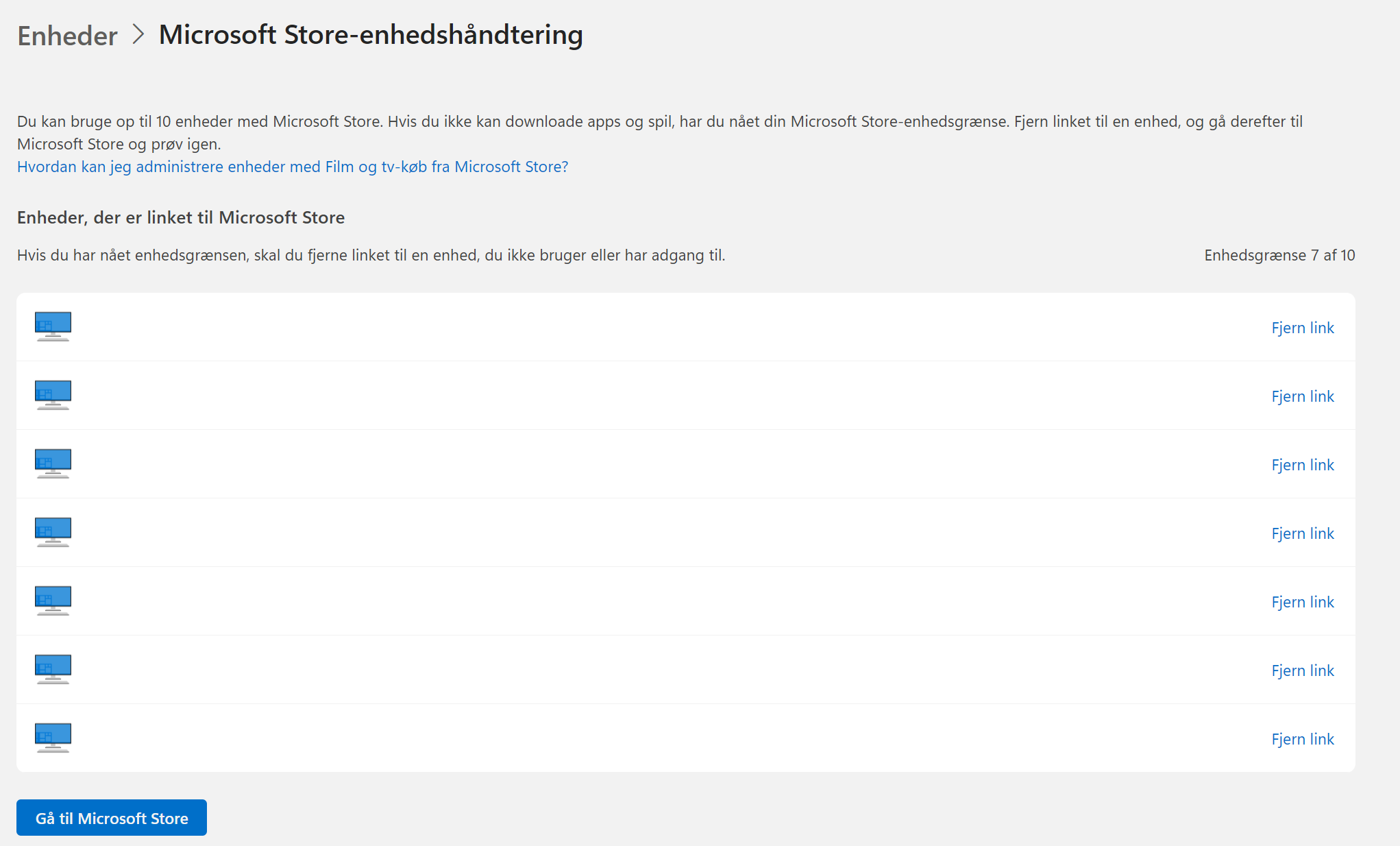Click the fifth device's computer icon

[x=53, y=601]
